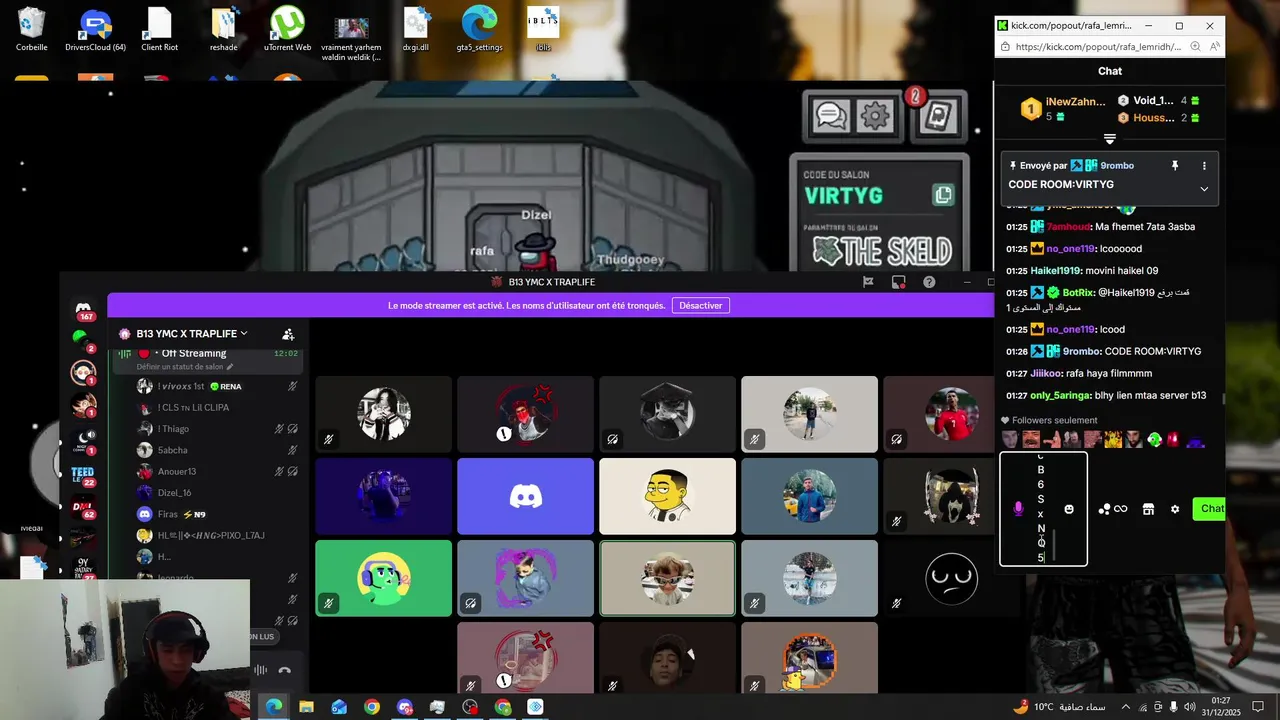Disable streamer mode with Désactiver button
This screenshot has width=1280, height=720.
[x=700, y=305]
